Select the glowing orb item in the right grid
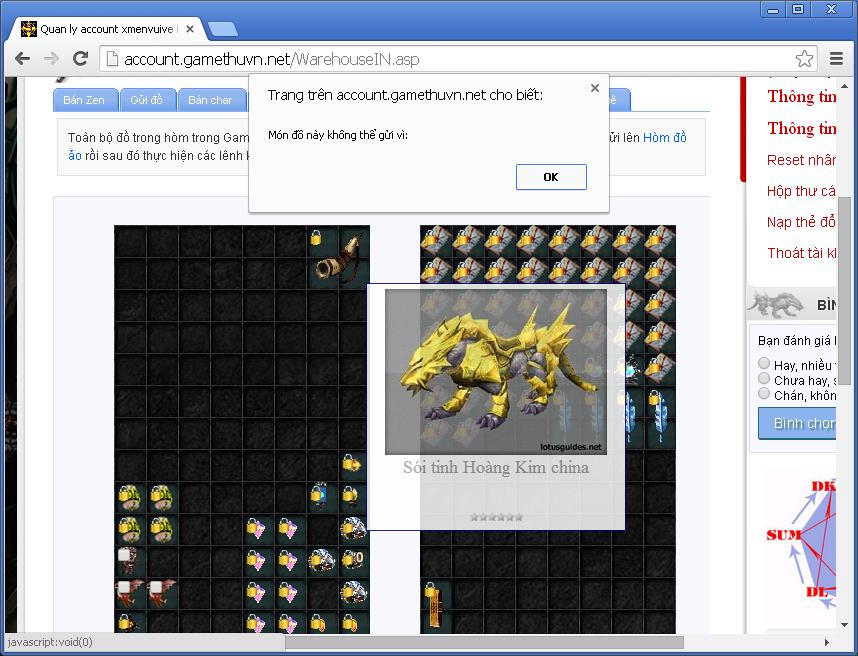The width and height of the screenshot is (858, 656). 632,368
